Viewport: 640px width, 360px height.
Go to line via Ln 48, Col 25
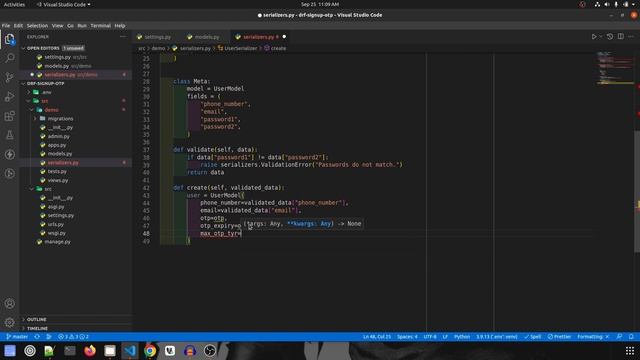(x=377, y=337)
